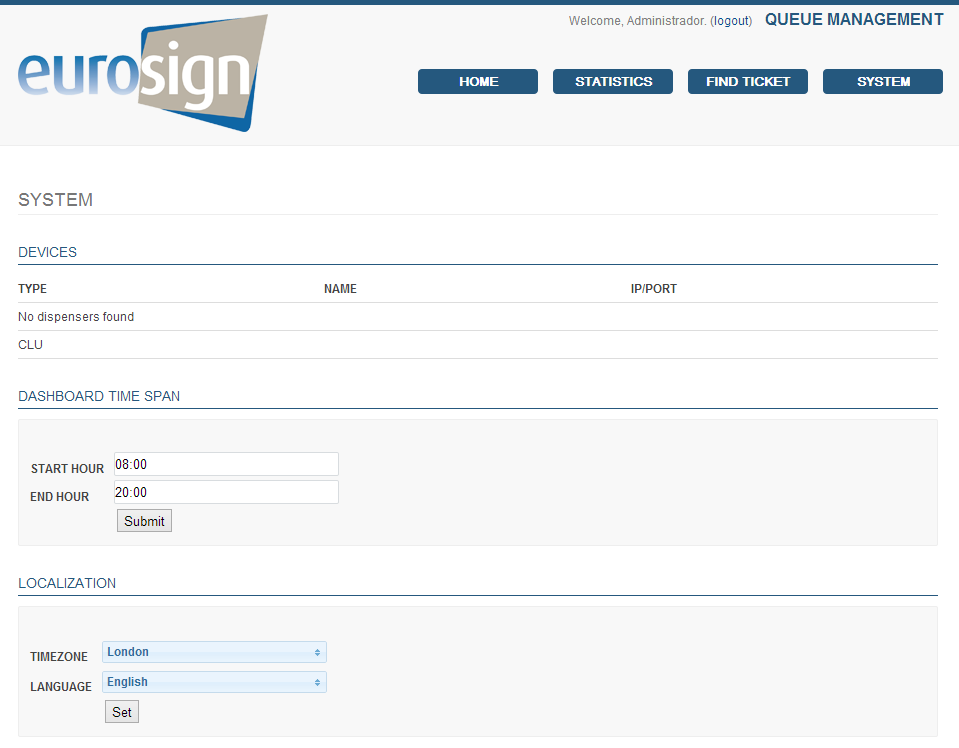Click the Start Hour input field
This screenshot has width=959, height=748.
tap(226, 464)
